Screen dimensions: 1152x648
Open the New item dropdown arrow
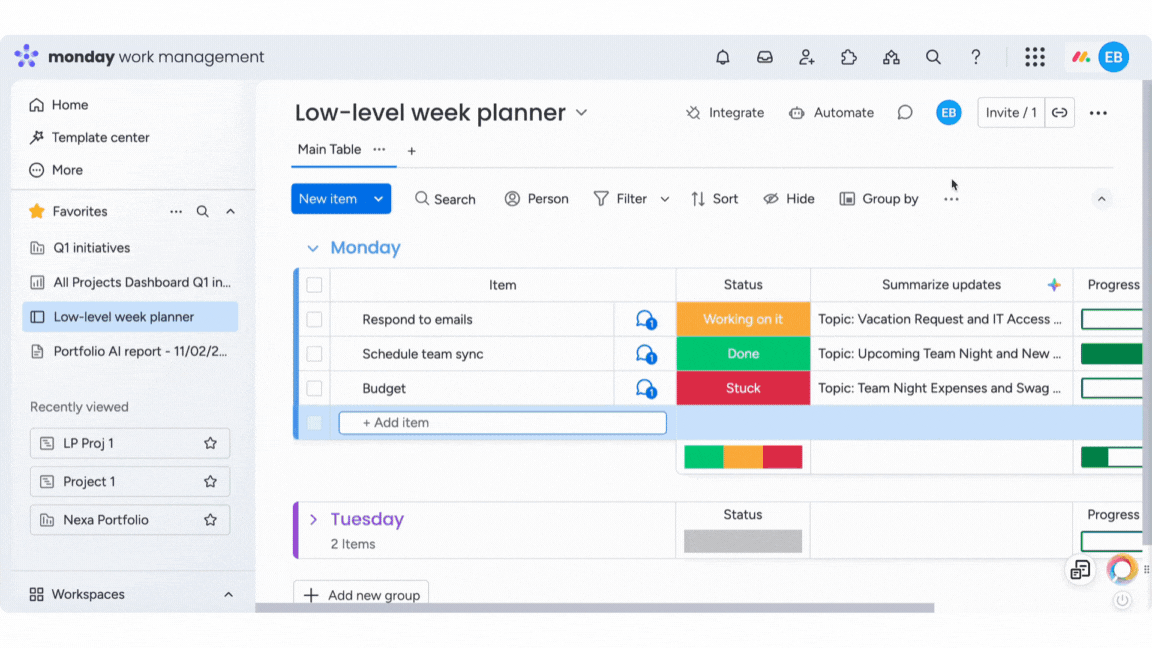pyautogui.click(x=379, y=199)
